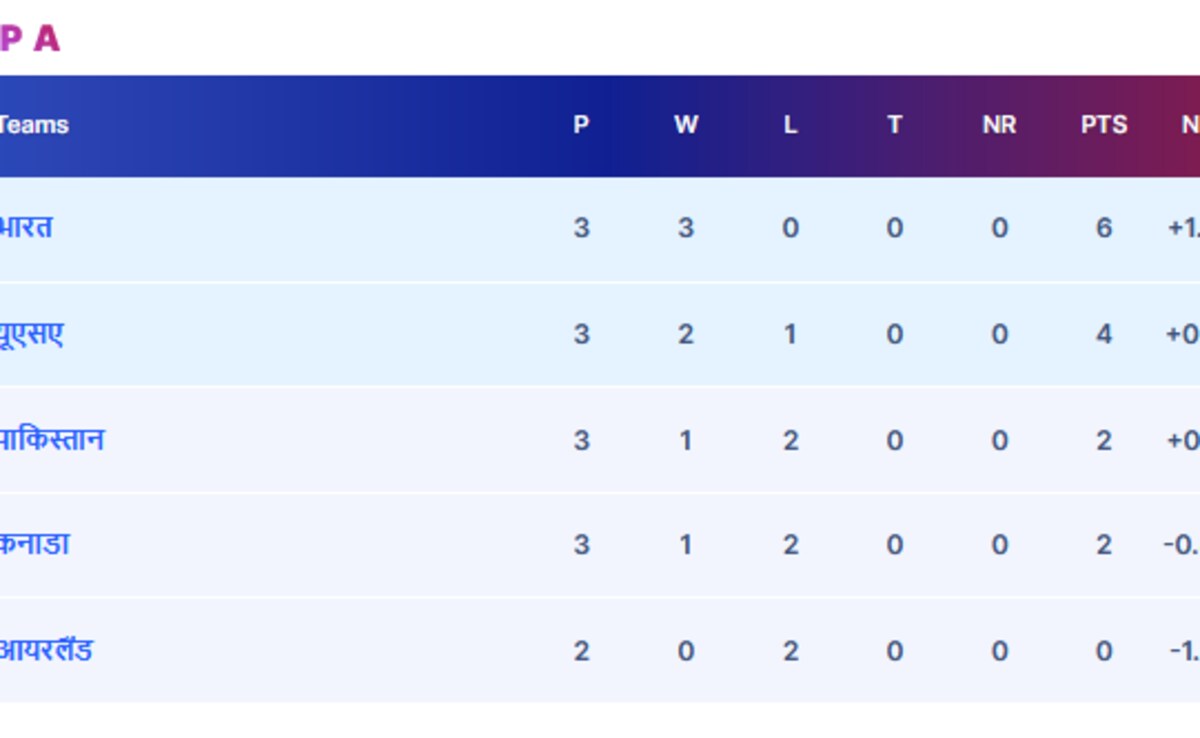1200x738 pixels.
Task: Open the यूएसए team link
Action: pos(32,334)
